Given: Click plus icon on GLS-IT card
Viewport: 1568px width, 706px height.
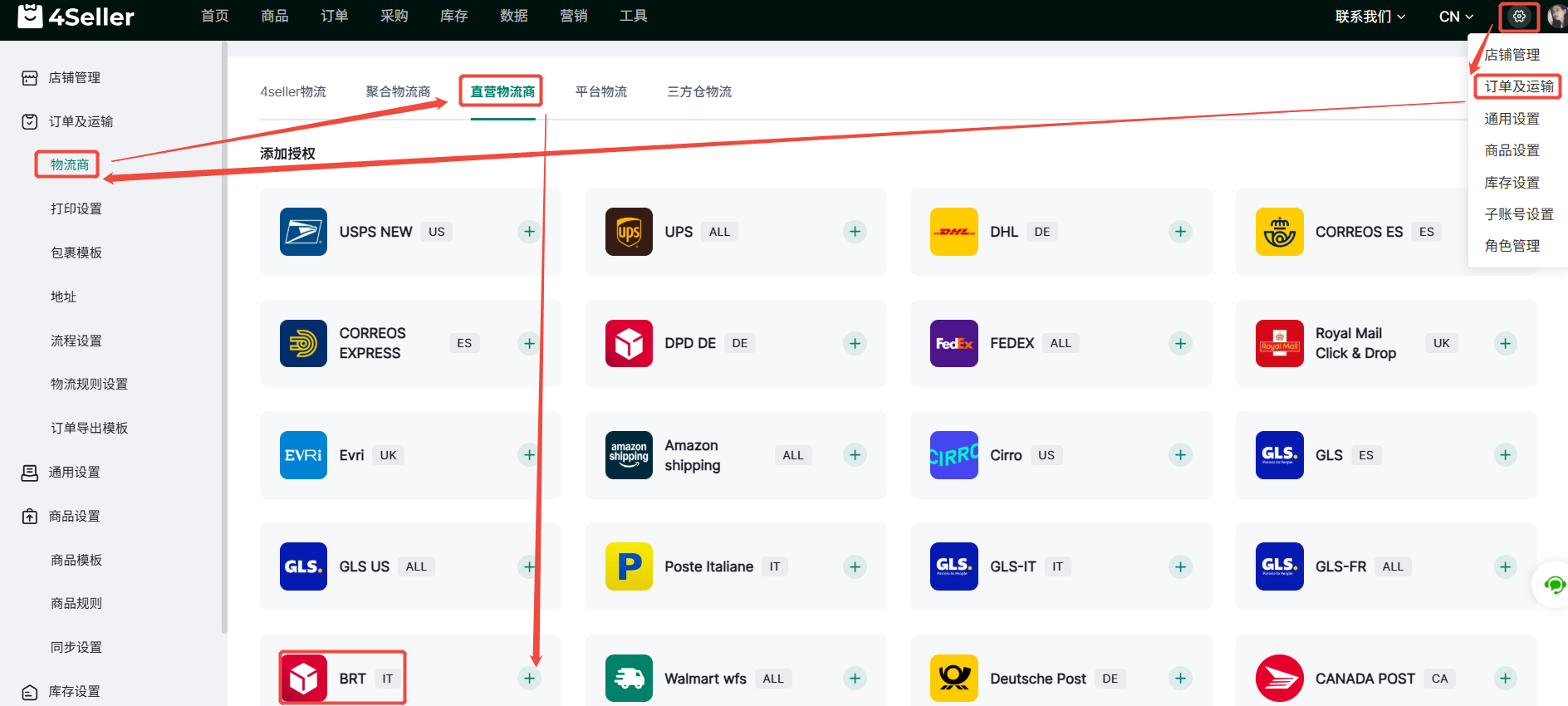Looking at the screenshot, I should (1180, 566).
